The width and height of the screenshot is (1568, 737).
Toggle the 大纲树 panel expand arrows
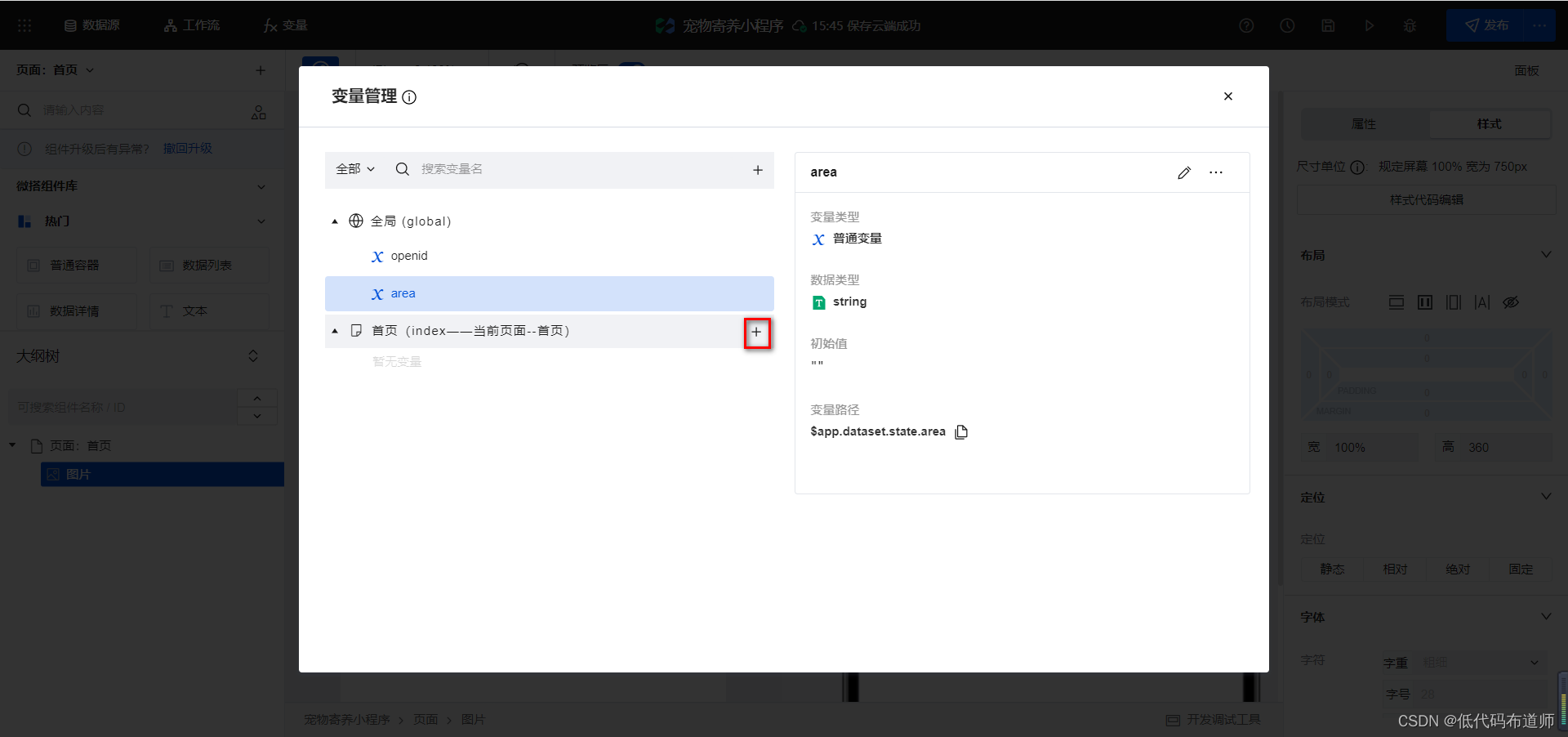(253, 356)
